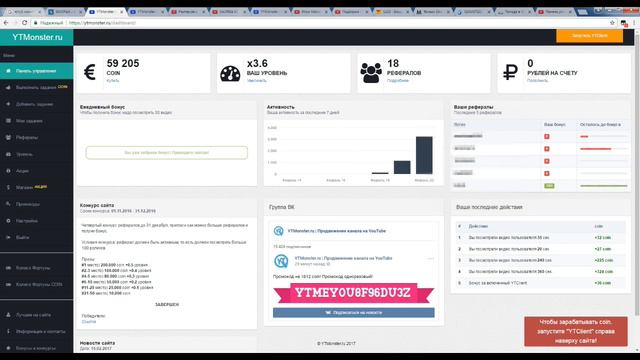Open Промокоды key icon in sidebar
The width and height of the screenshot is (640, 360).
tap(8, 204)
